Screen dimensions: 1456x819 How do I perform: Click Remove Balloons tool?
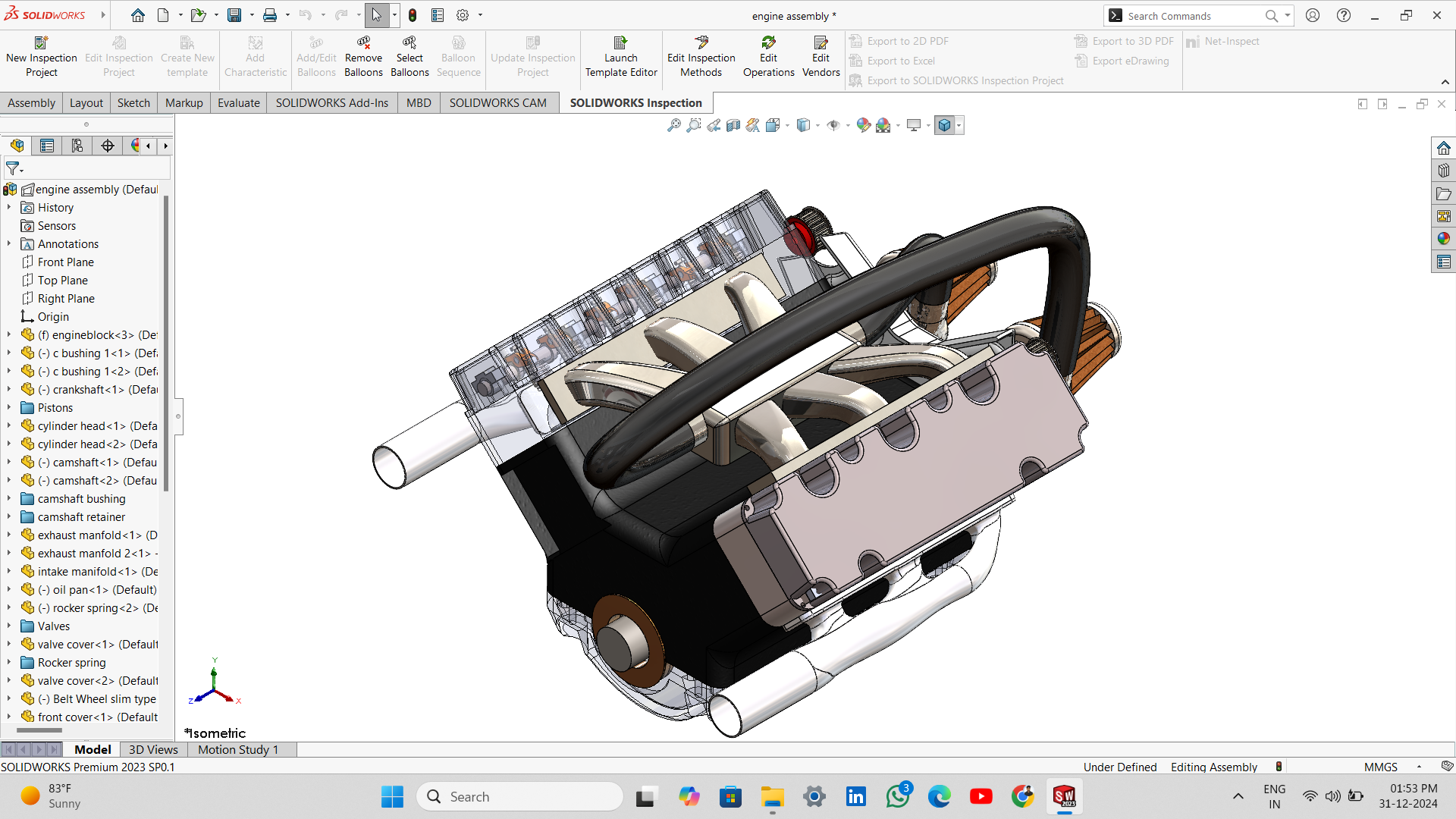pos(363,57)
